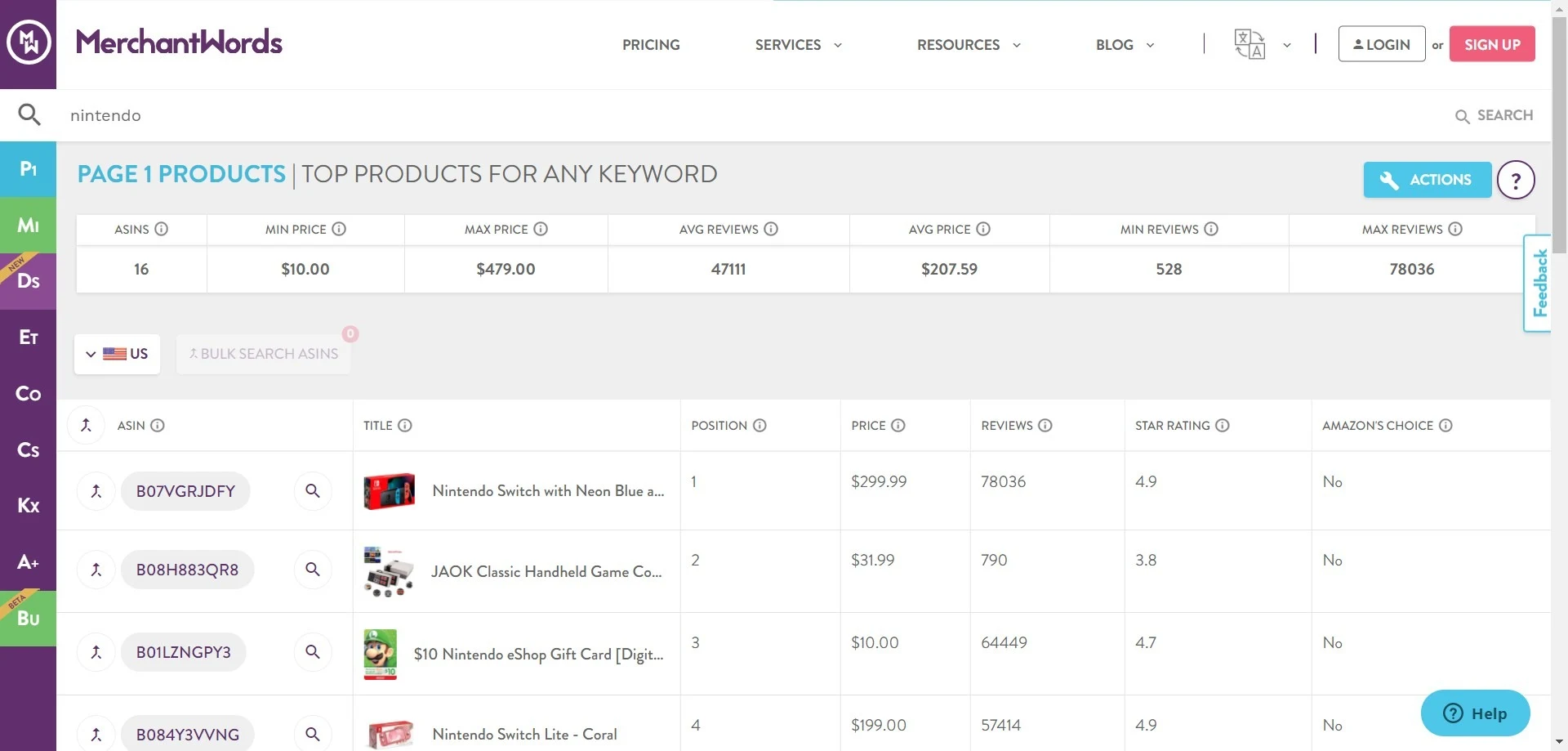Image resolution: width=1568 pixels, height=751 pixels.
Task: Click the translate language icon
Action: 1249,44
